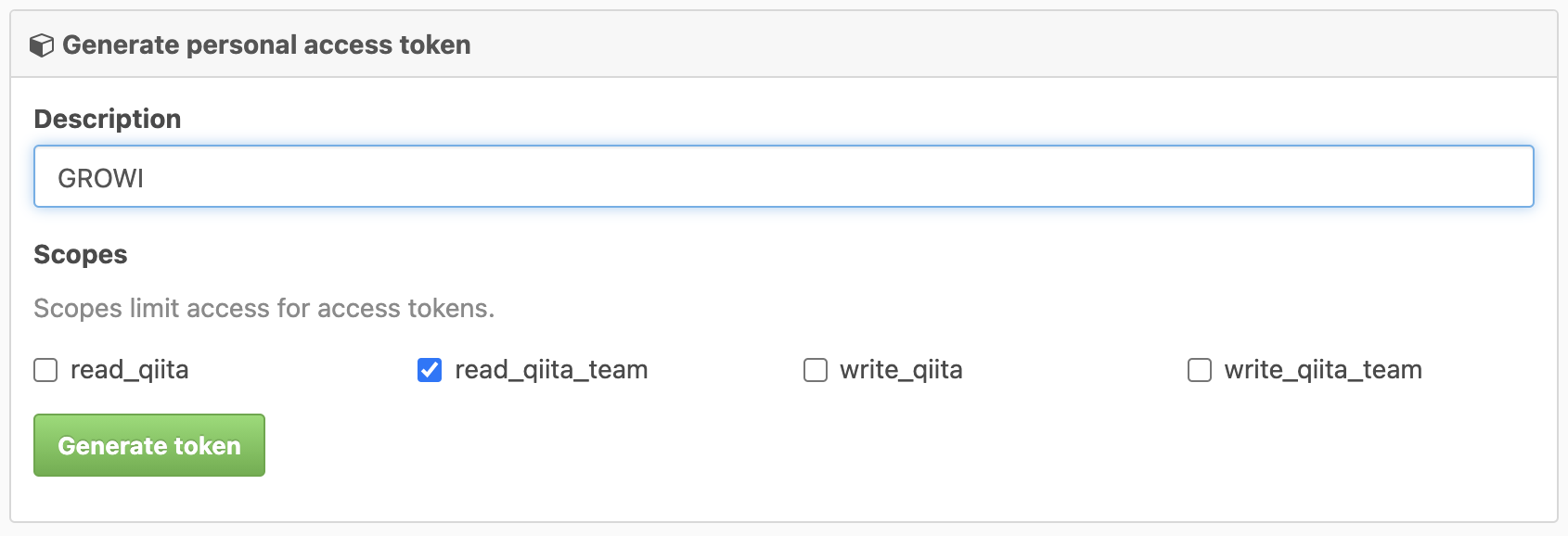Uncheck the read_qiita_team checkbox
The height and width of the screenshot is (536, 1568).
[x=430, y=370]
